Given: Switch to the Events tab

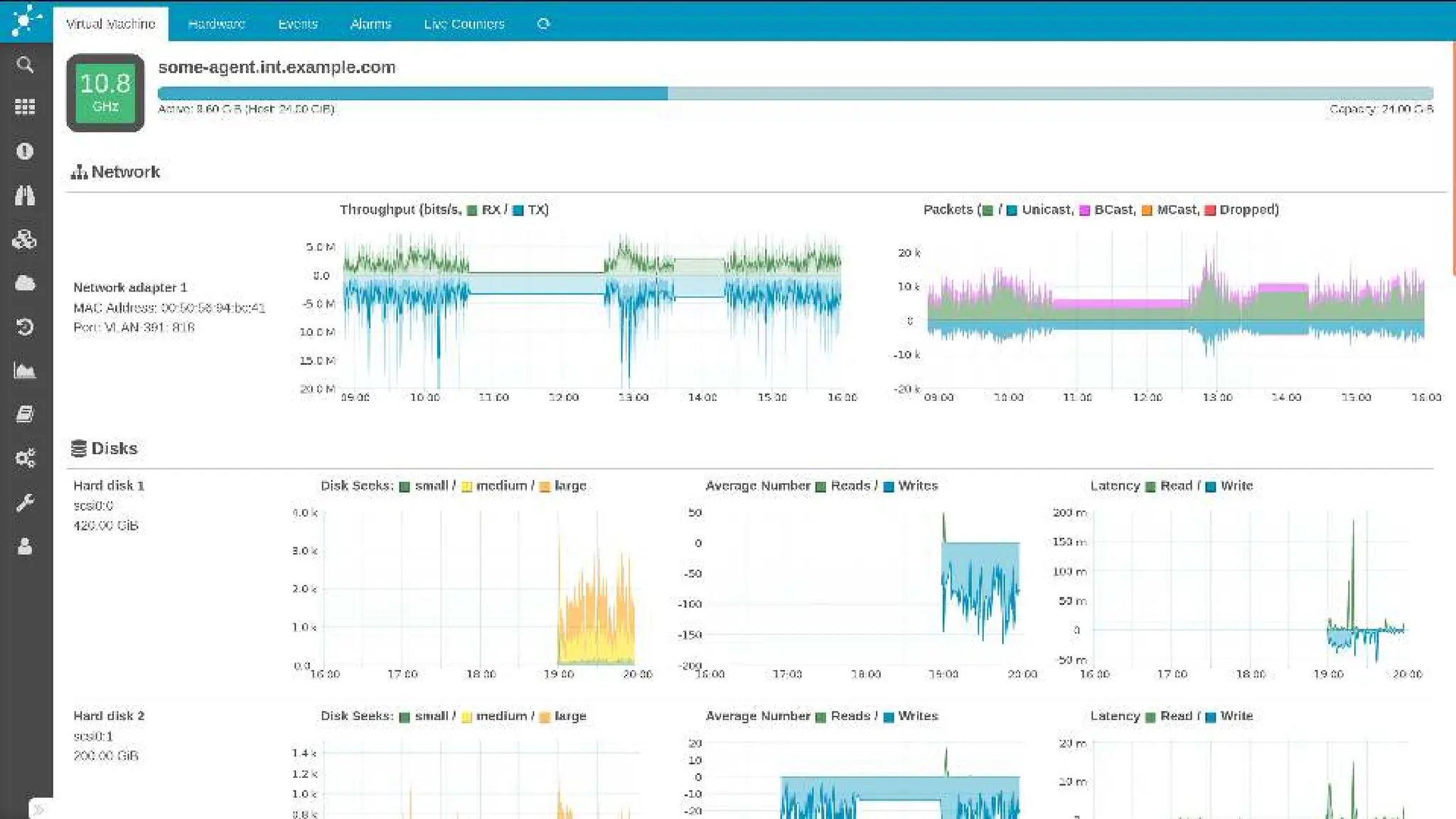Looking at the screenshot, I should click(297, 23).
